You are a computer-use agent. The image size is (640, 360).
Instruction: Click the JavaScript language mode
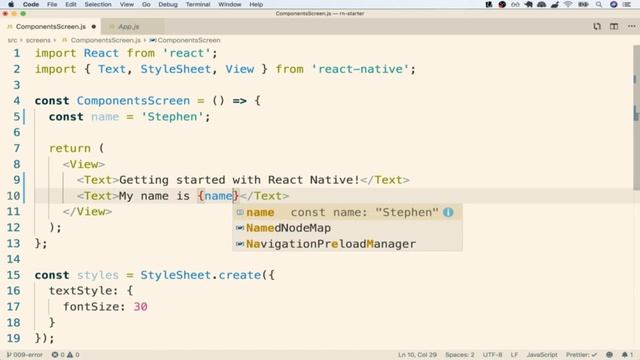tap(542, 355)
